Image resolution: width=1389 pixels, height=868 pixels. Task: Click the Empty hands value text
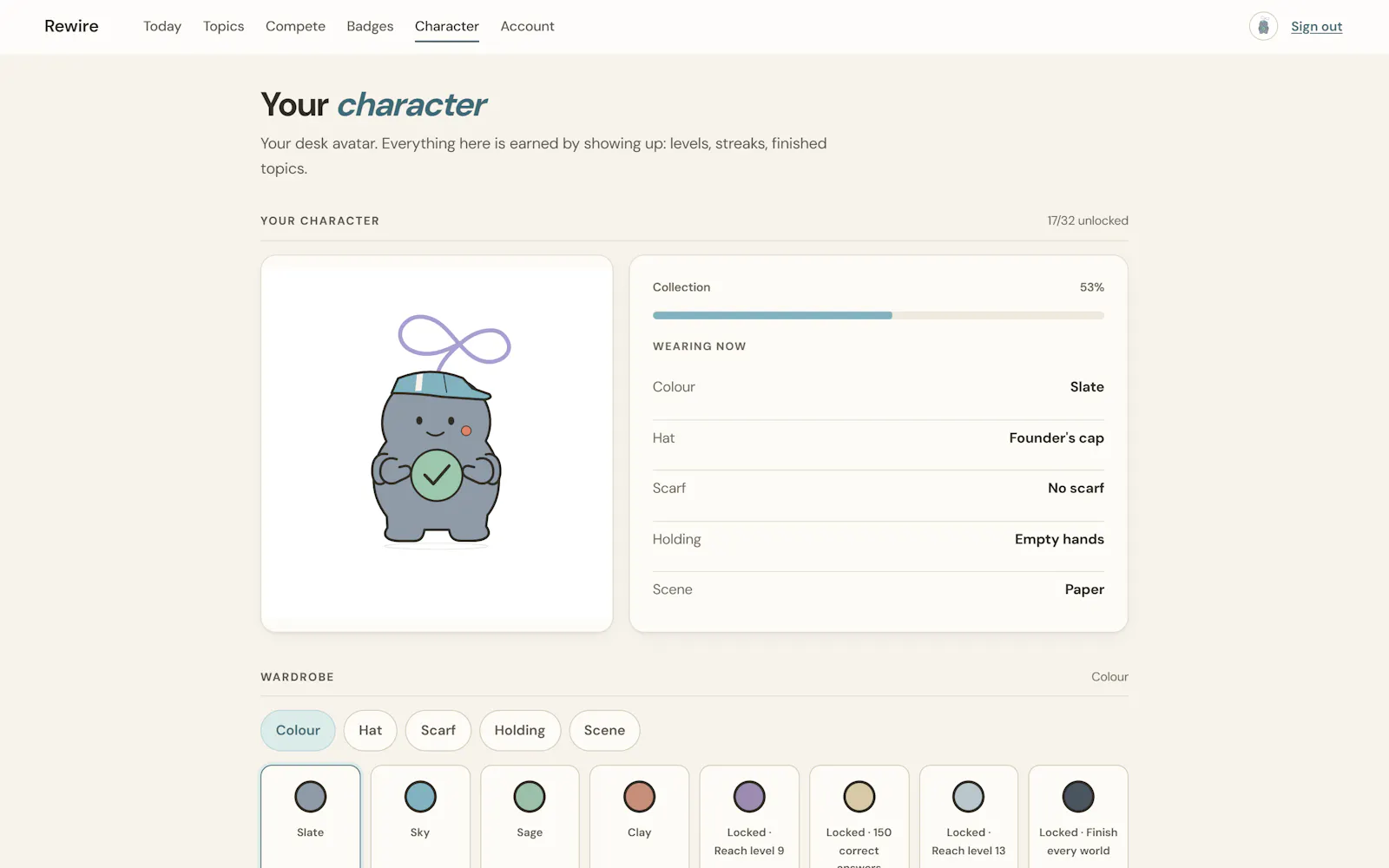[x=1059, y=539]
